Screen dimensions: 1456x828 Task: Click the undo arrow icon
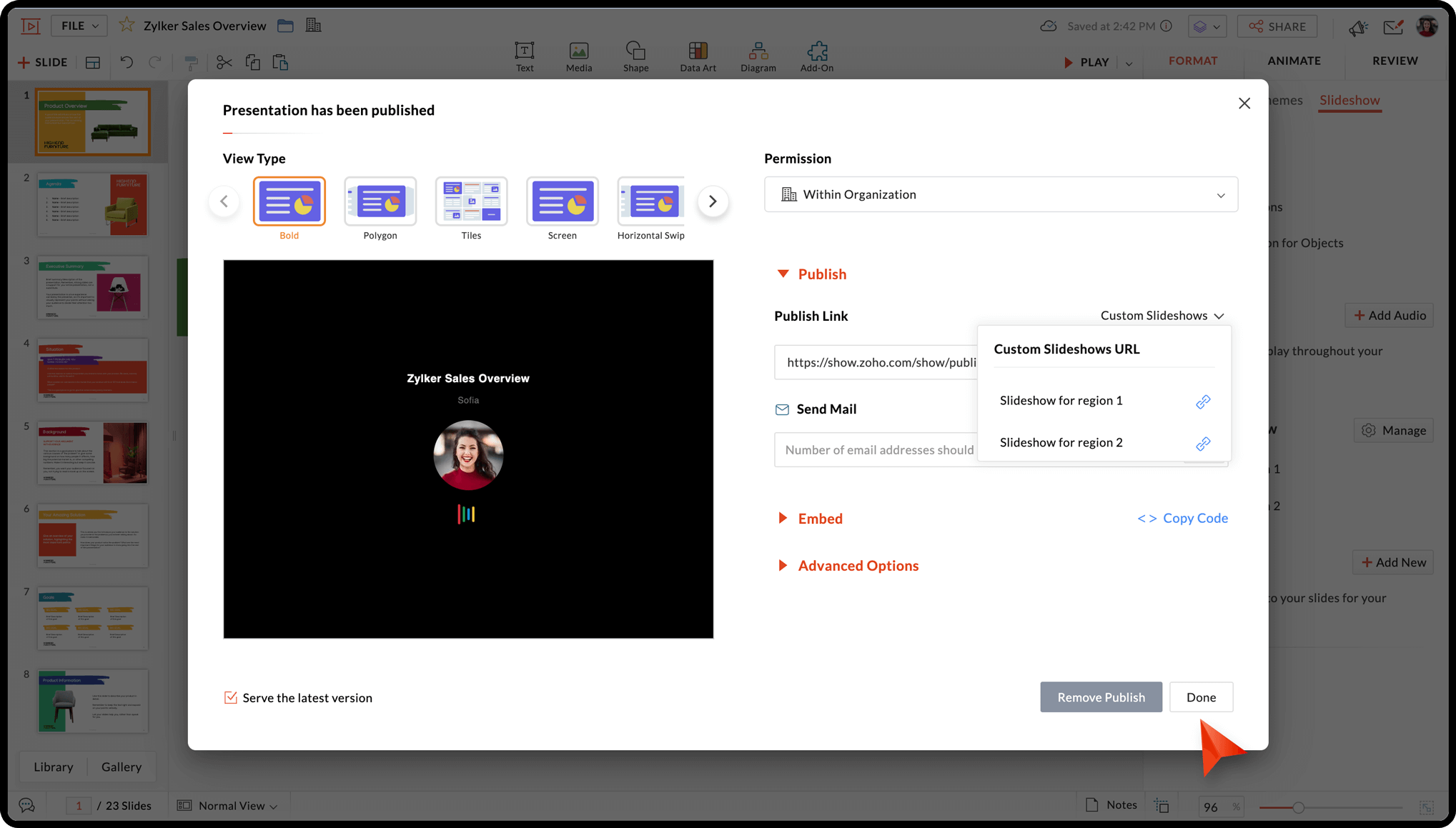point(127,63)
